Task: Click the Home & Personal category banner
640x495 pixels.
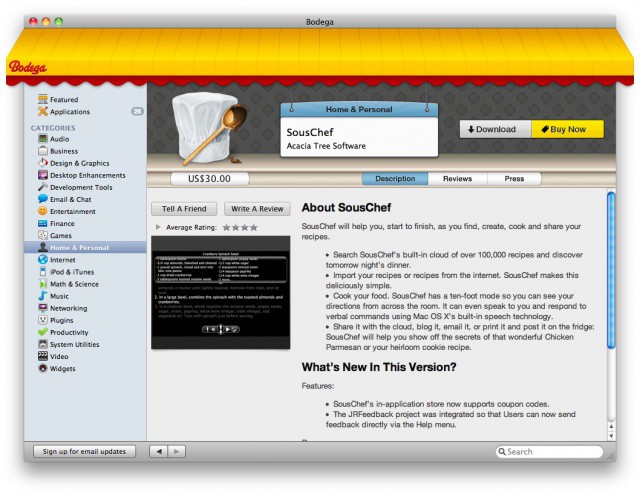Action: tap(359, 109)
